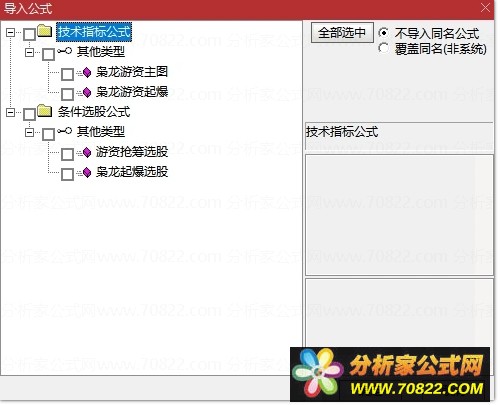
Task: Click the key icon of 其他类型 under 技术指标公式
Action: 64,51
